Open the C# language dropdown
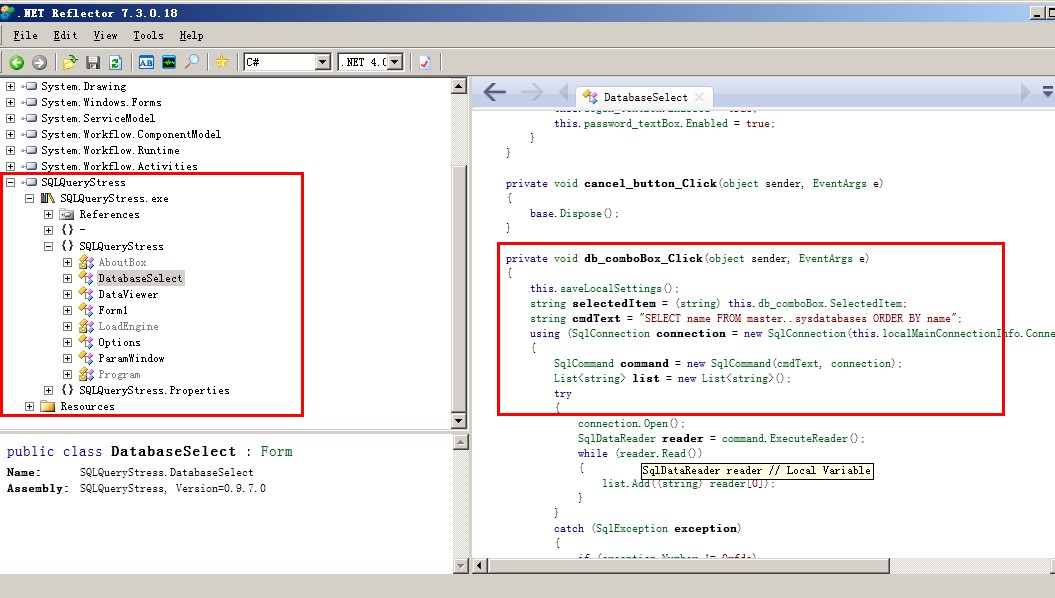This screenshot has width=1055, height=598. click(323, 62)
